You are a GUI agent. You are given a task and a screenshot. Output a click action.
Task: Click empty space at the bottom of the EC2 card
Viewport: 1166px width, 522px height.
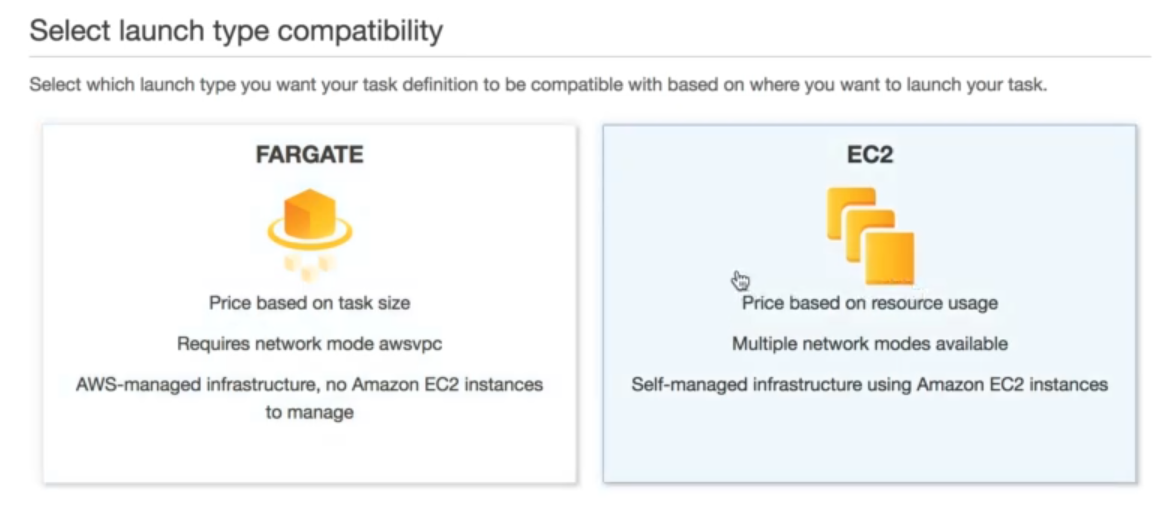click(869, 445)
